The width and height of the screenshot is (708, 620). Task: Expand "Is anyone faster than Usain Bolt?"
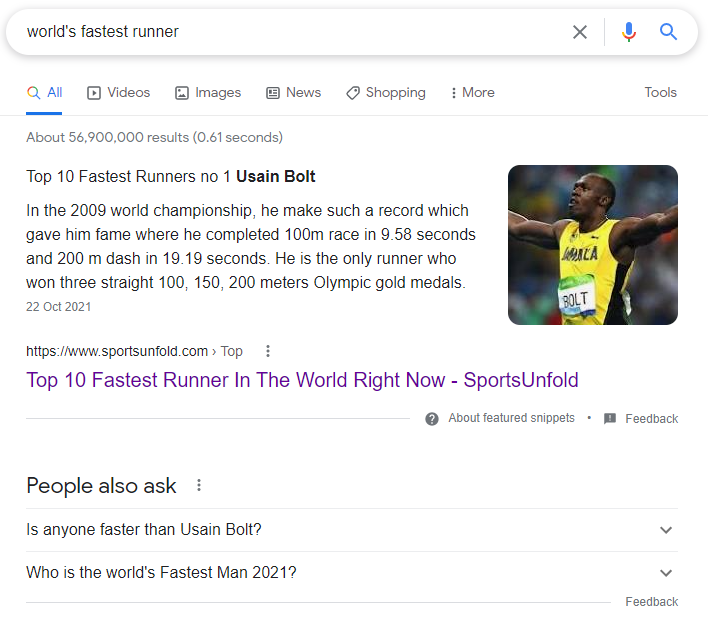pyautogui.click(x=666, y=530)
